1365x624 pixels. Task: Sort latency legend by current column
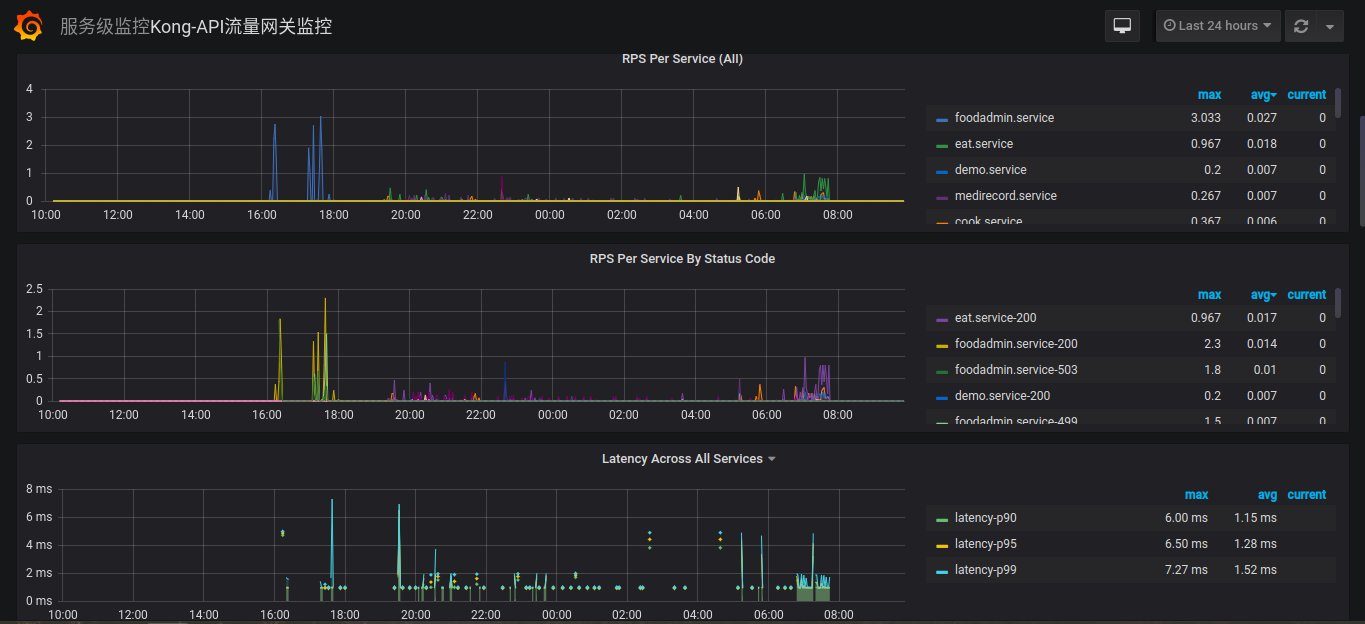1306,495
